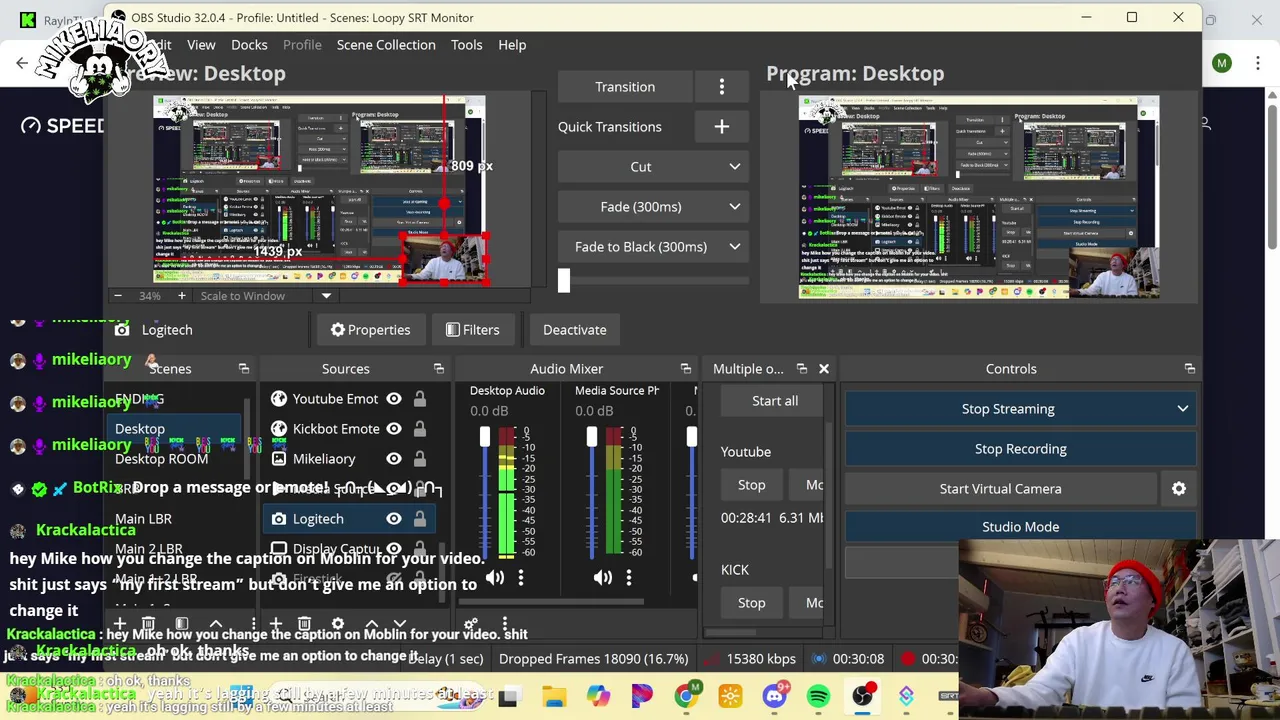
Task: Open source Properties button
Action: (x=371, y=330)
